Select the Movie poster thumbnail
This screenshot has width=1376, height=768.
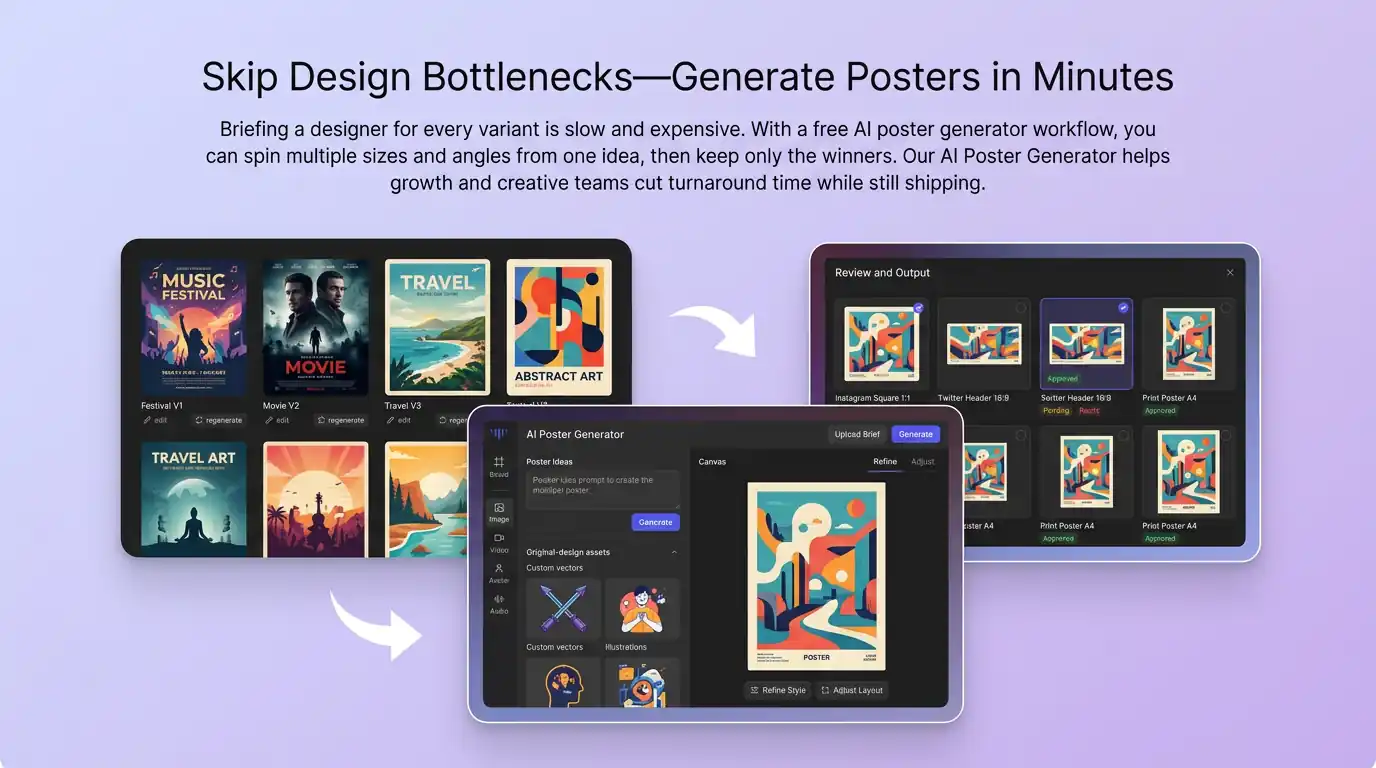point(316,327)
